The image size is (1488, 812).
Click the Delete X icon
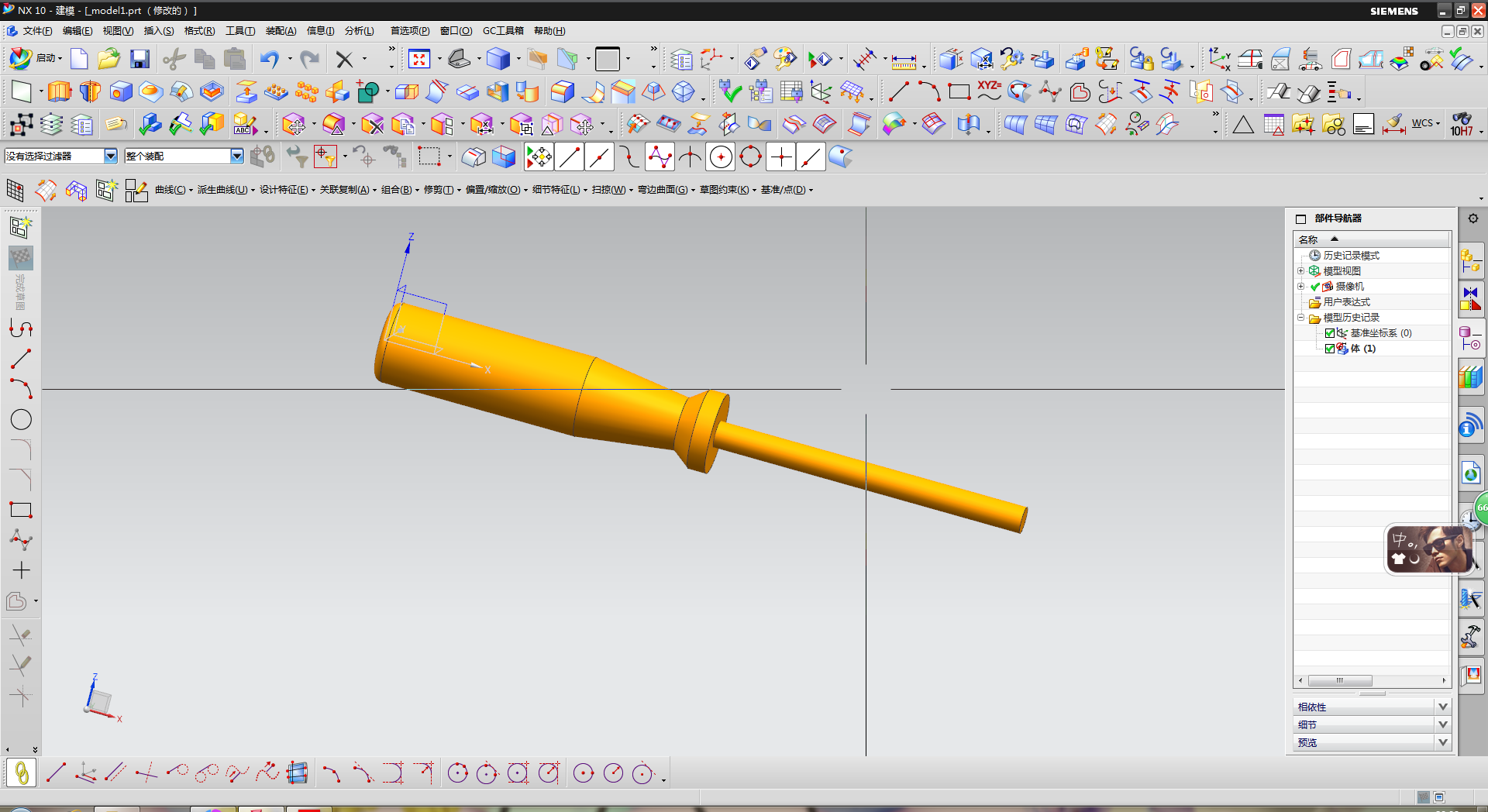[x=345, y=59]
